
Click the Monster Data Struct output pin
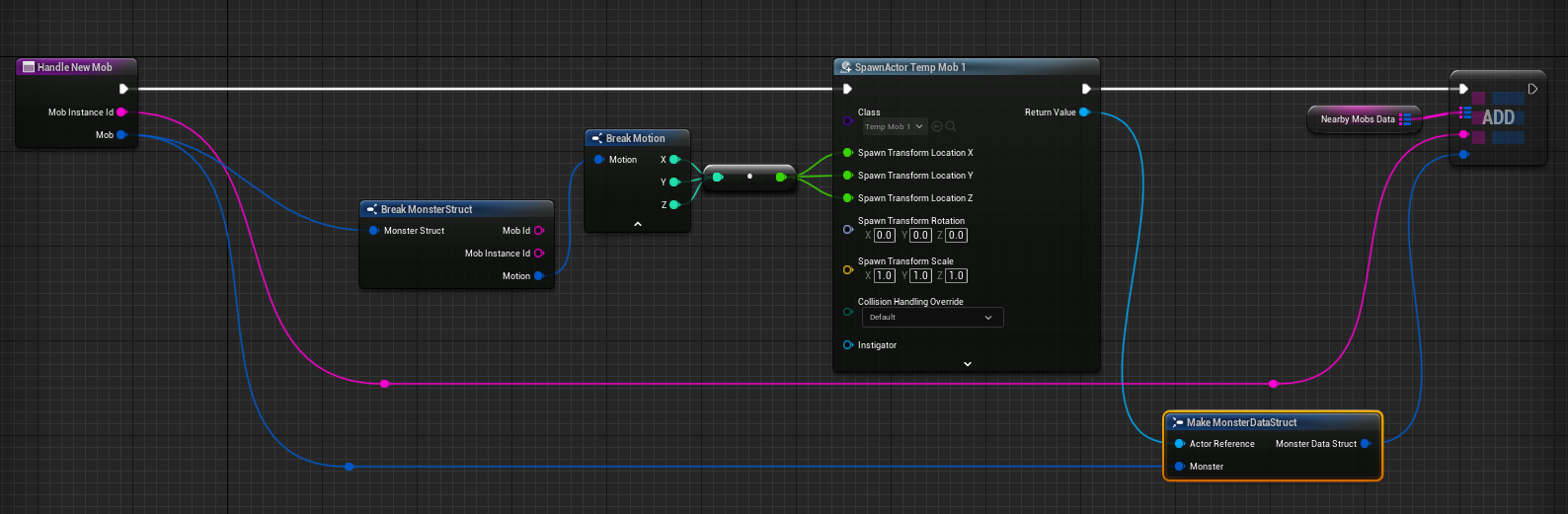click(1366, 444)
